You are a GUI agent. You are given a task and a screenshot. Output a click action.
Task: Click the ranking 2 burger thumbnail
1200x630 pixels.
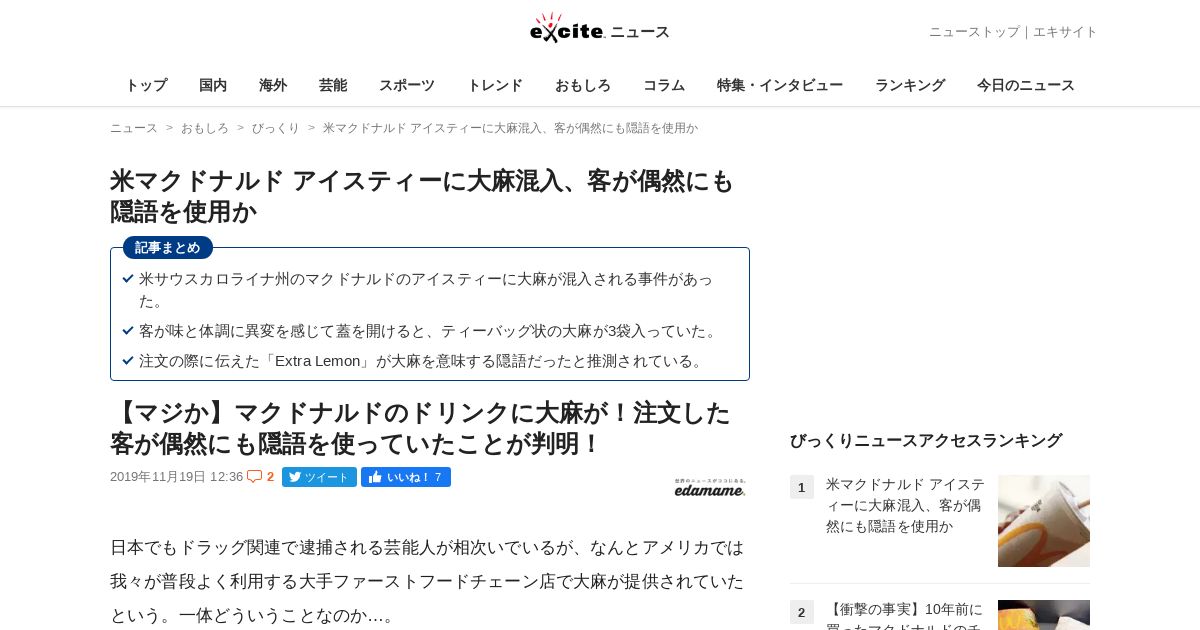point(1044,615)
